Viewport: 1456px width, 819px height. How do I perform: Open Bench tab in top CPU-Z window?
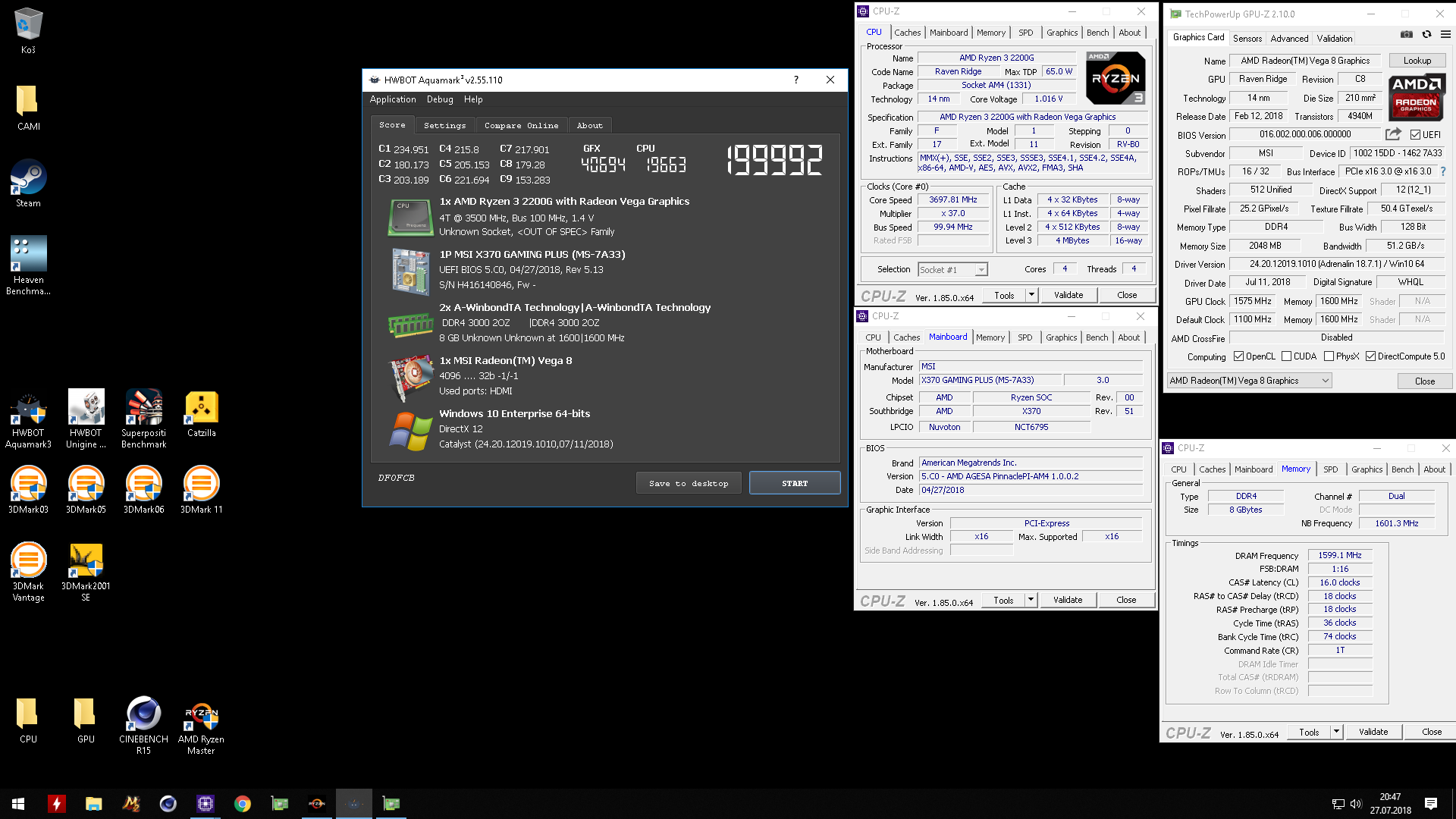pos(1097,33)
